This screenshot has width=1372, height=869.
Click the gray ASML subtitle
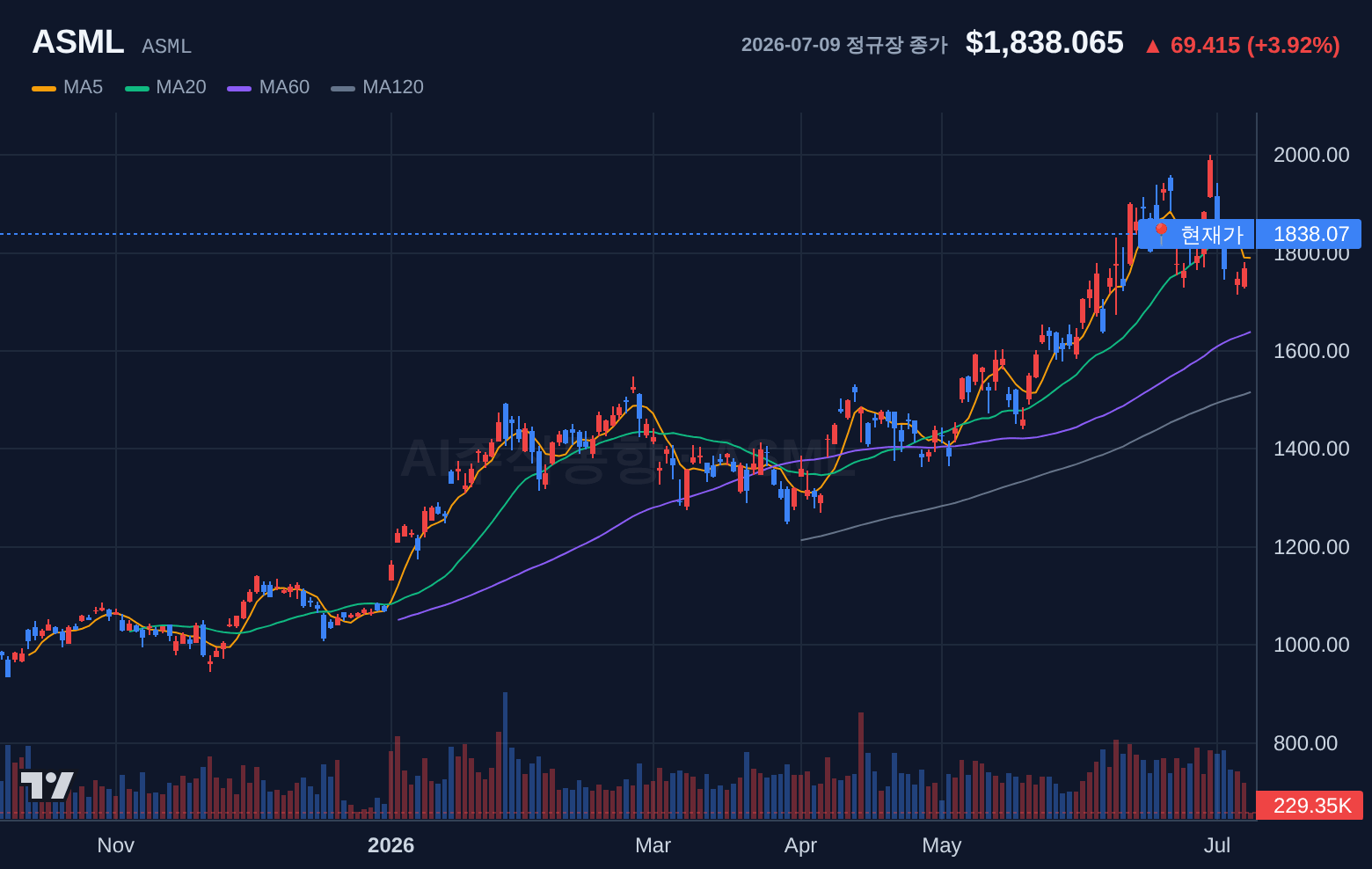[166, 47]
